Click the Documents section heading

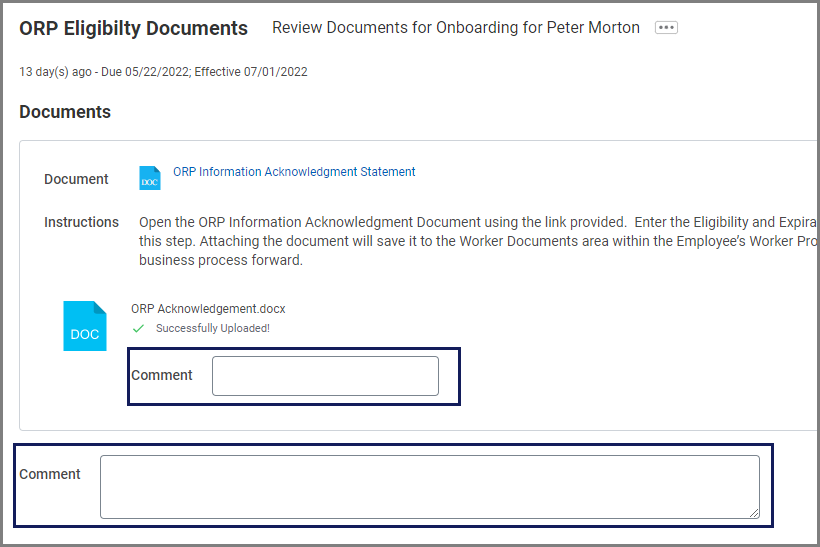(65, 112)
